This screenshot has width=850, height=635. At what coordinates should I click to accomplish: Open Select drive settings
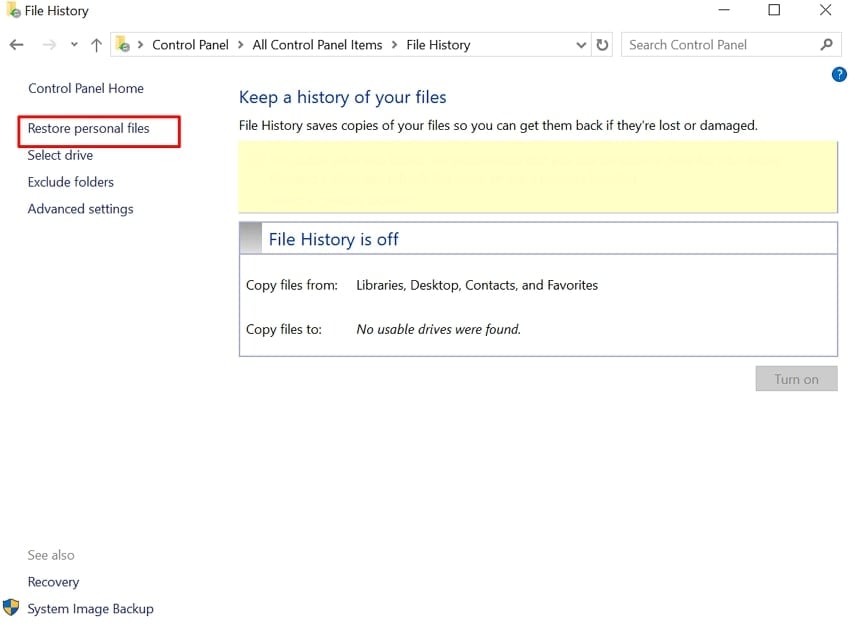coord(60,155)
